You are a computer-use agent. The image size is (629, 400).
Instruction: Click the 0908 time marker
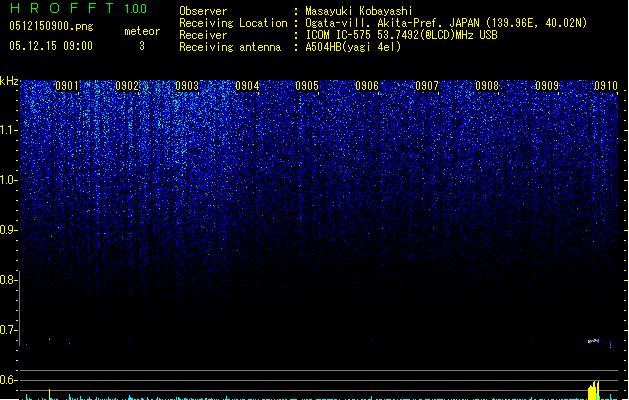click(487, 86)
